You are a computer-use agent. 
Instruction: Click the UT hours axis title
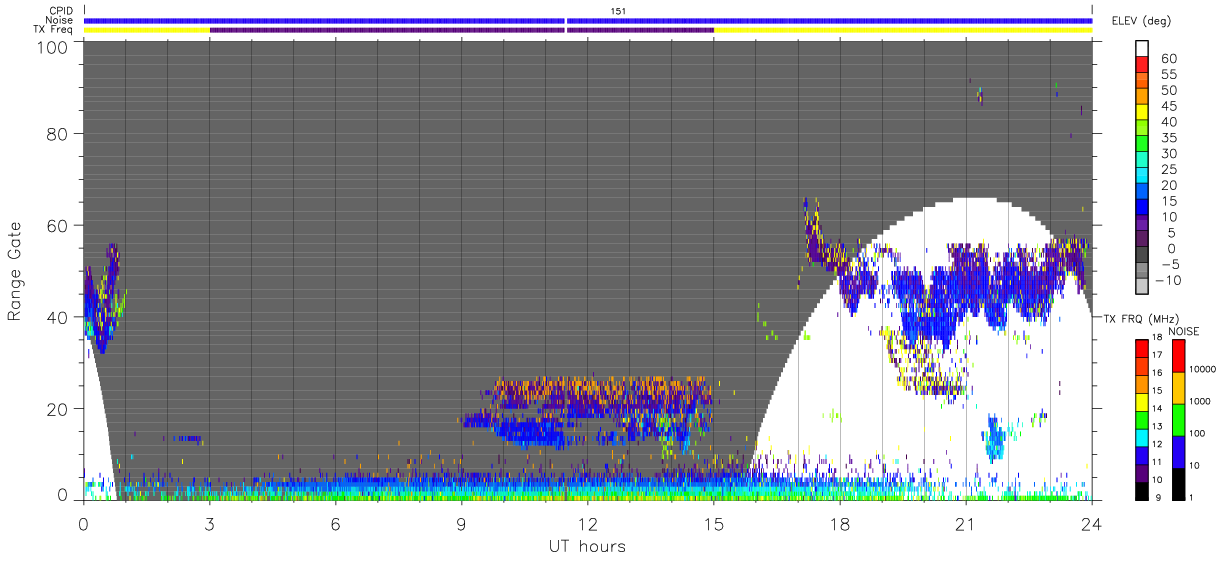point(587,546)
